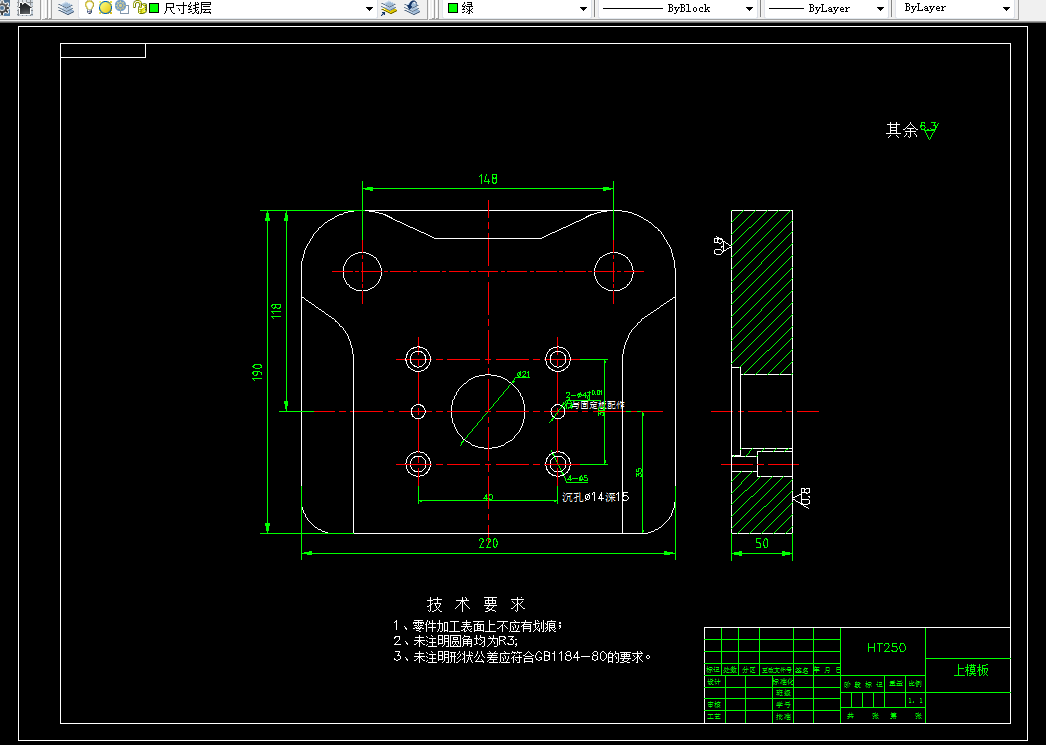
Task: Toggle freeze in current viewport icon
Action: pyautogui.click(x=122, y=8)
